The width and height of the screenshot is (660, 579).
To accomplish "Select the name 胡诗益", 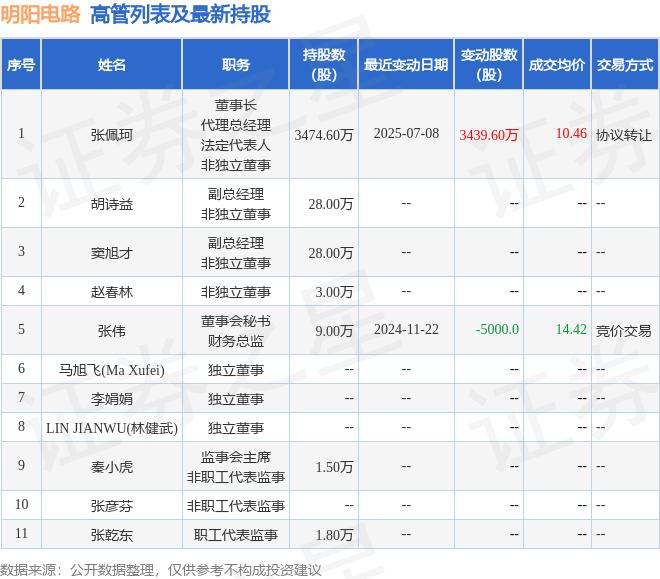I will tap(112, 205).
